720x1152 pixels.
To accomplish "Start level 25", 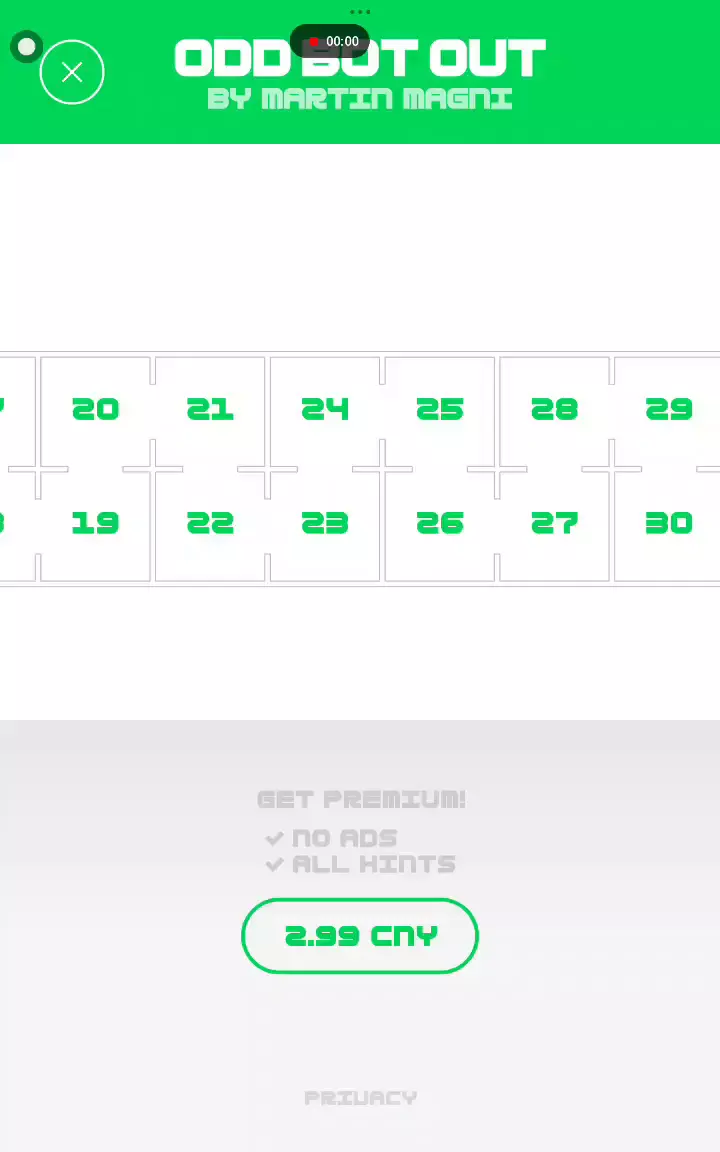I will click(x=440, y=410).
